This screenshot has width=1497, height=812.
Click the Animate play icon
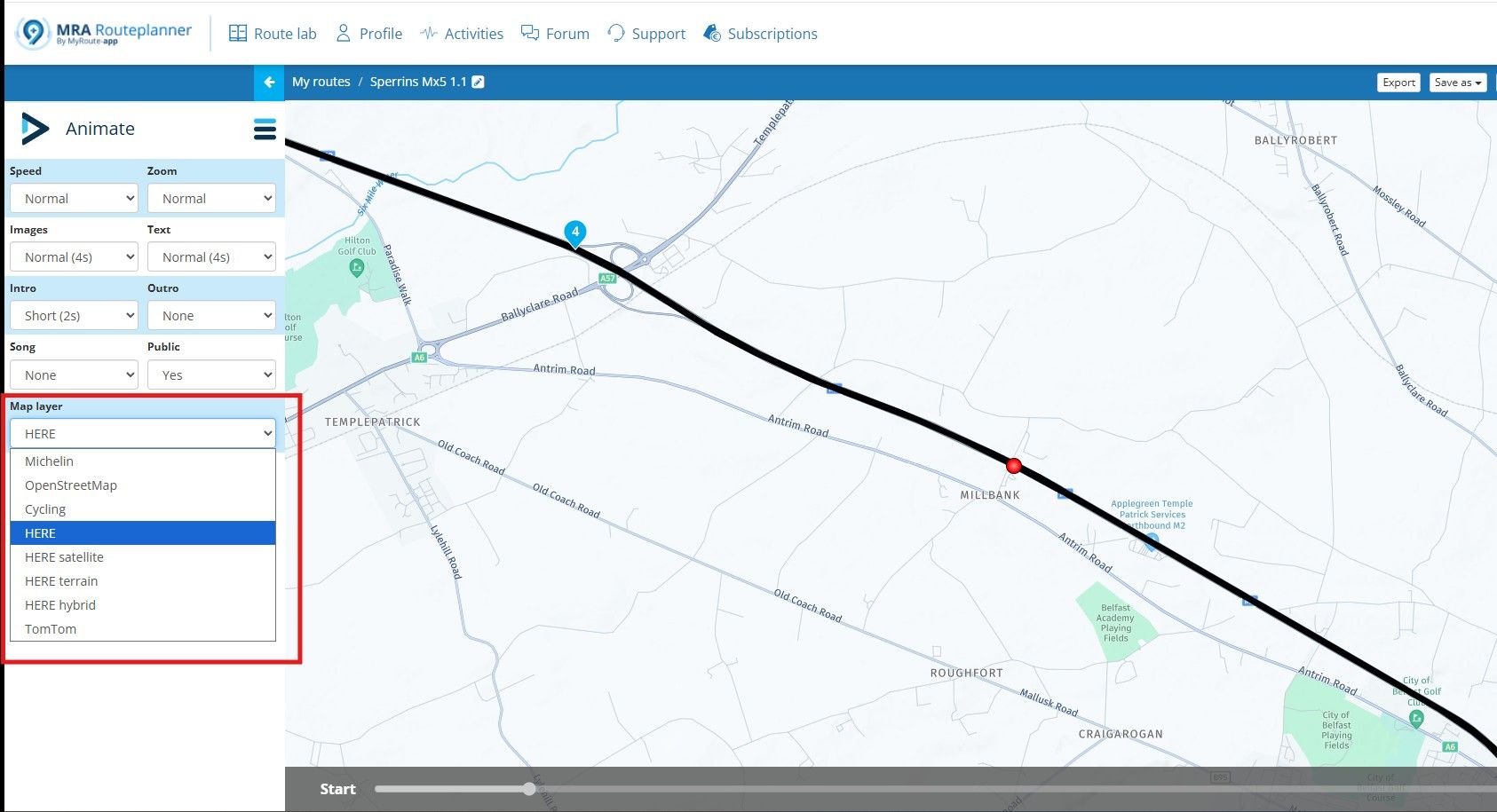pyautogui.click(x=35, y=129)
